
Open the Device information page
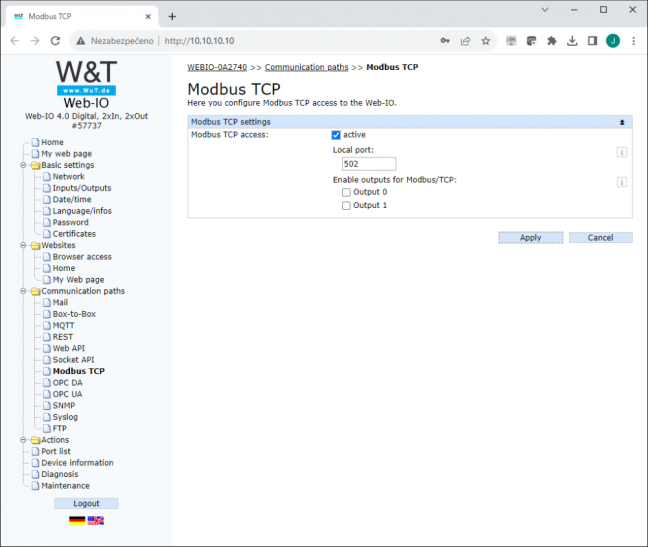click(77, 463)
